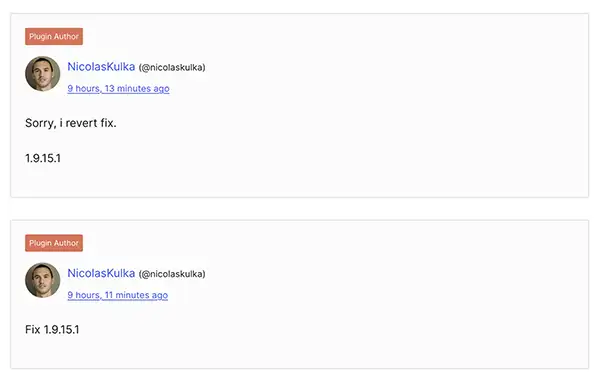Click the word 'Fix' before 1.9.15.1

pyautogui.click(x=33, y=329)
